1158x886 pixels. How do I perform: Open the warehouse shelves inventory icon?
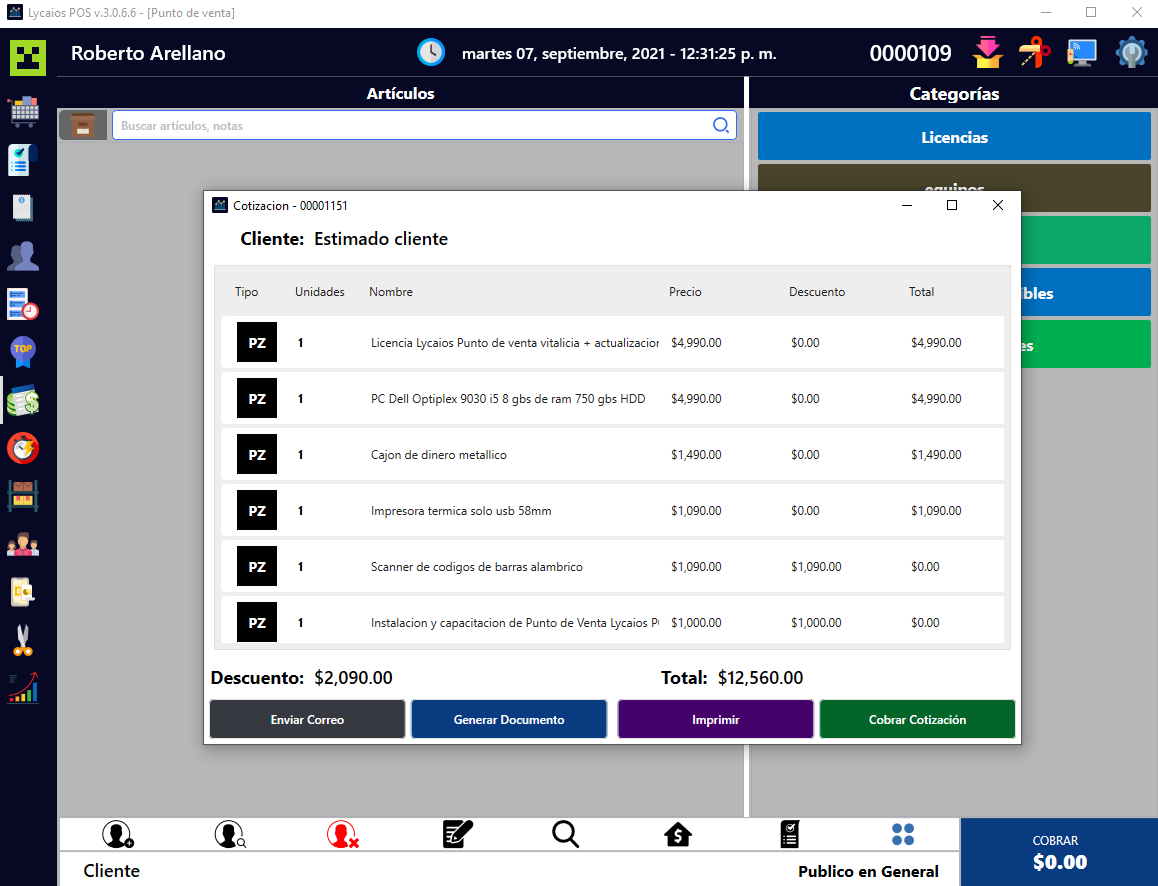pyautogui.click(x=24, y=495)
